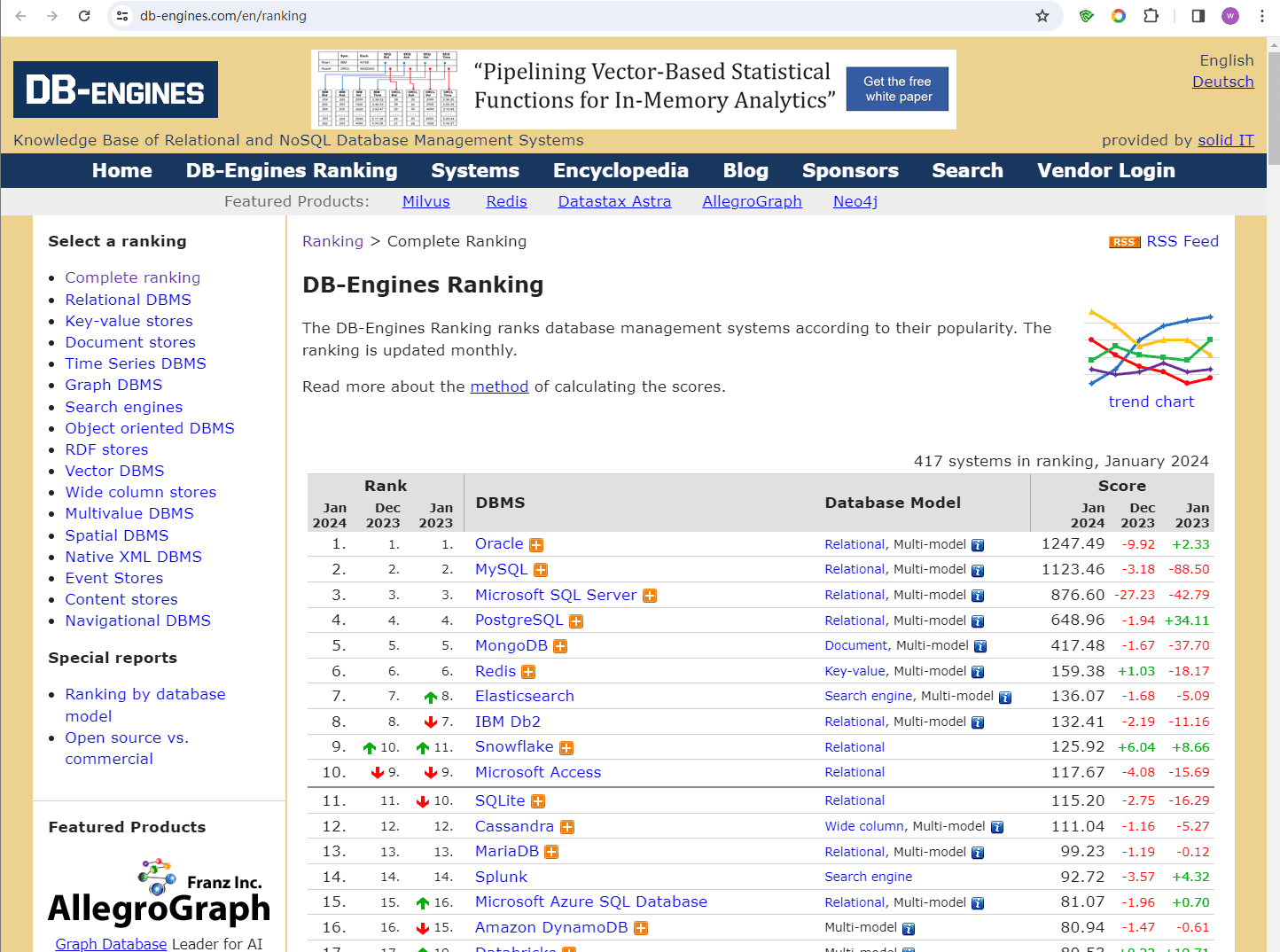Open the Vendor Login menu item
The width and height of the screenshot is (1280, 952).
(x=1106, y=170)
